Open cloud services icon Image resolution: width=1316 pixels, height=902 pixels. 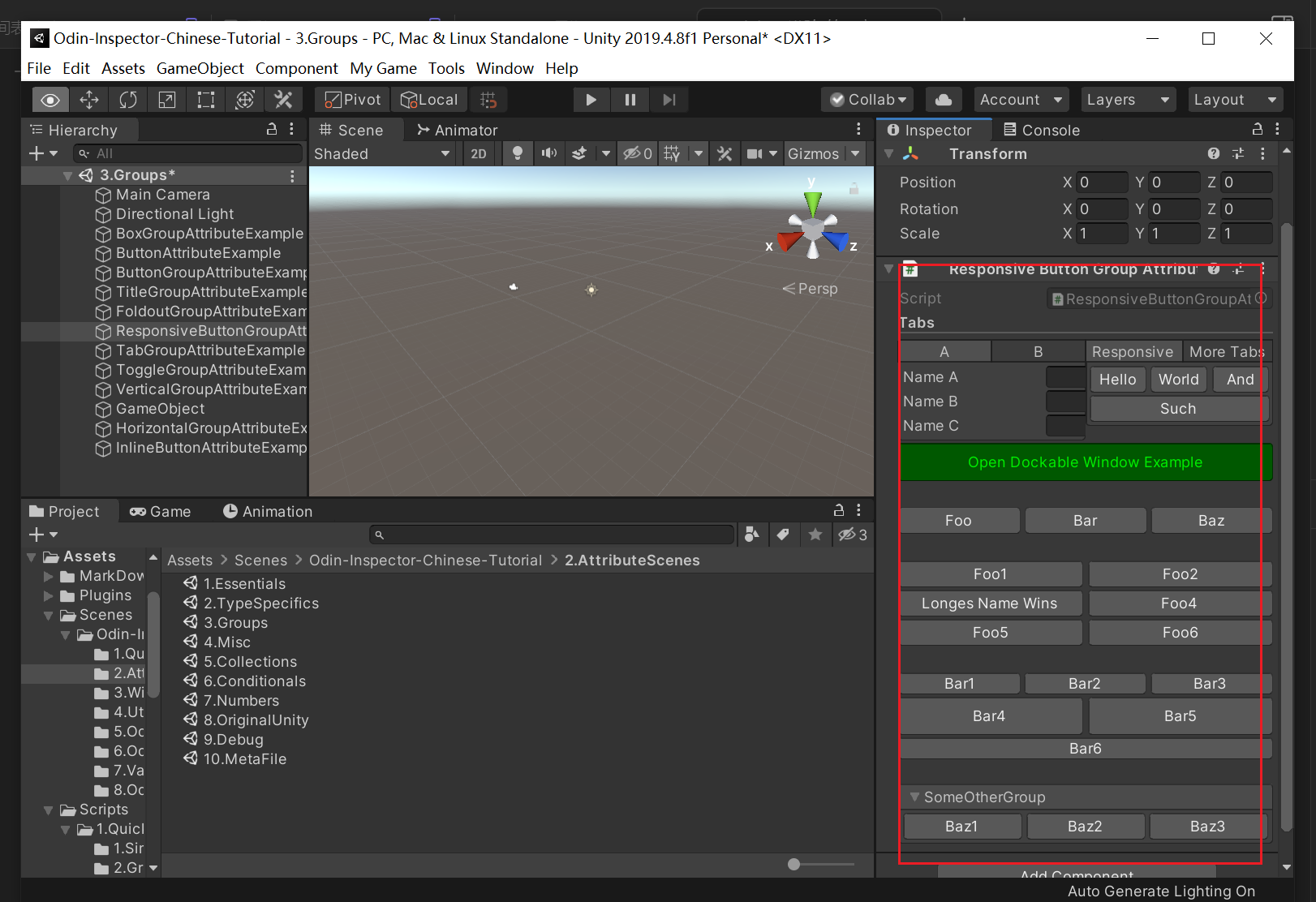[x=944, y=100]
